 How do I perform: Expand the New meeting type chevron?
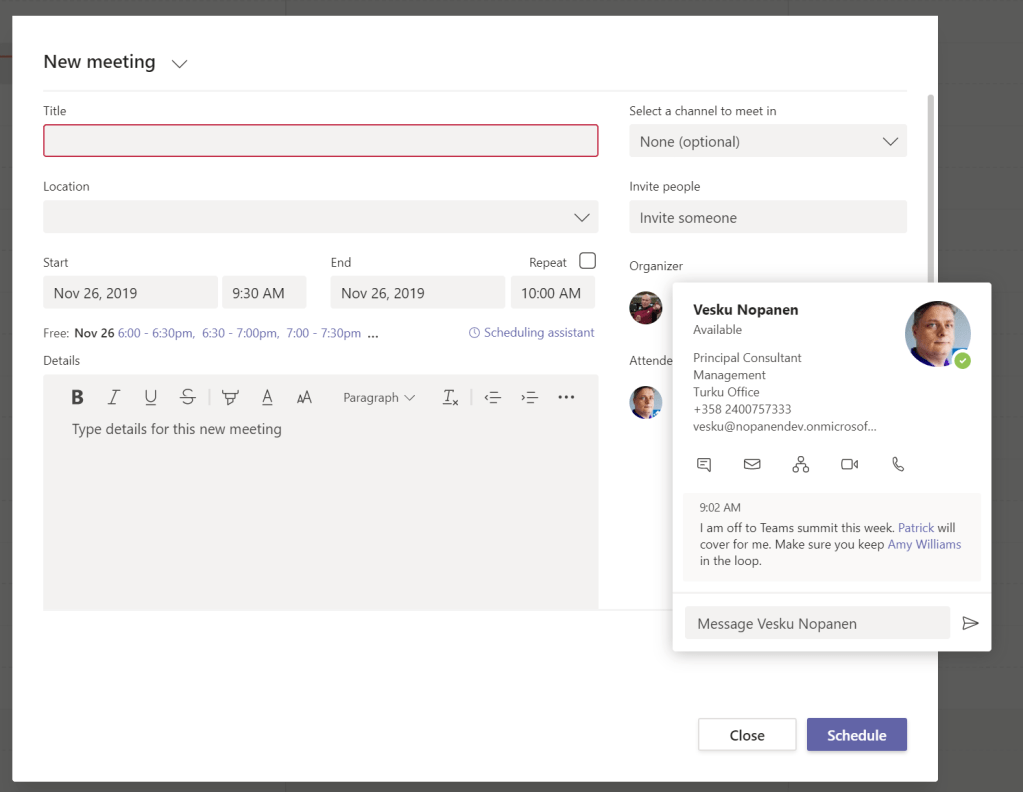click(x=179, y=63)
